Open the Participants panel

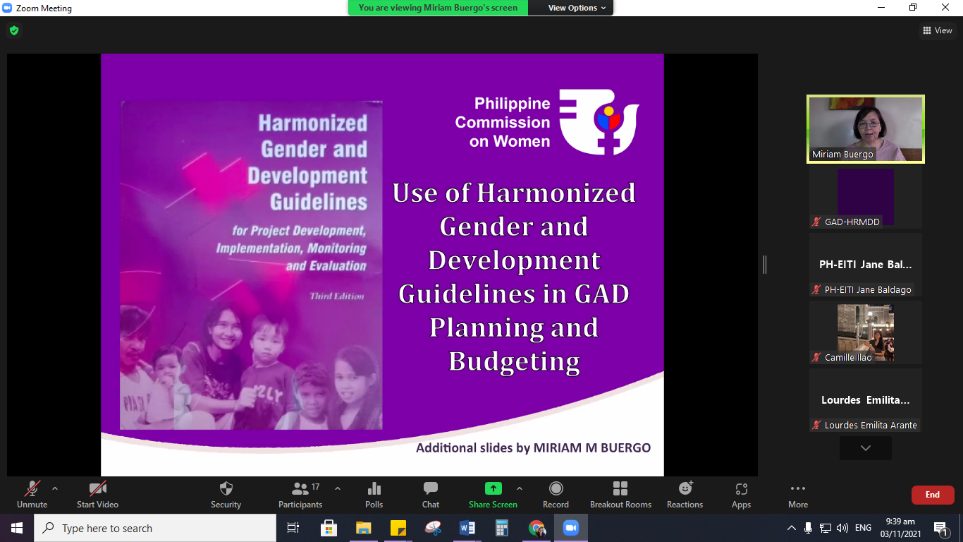300,495
